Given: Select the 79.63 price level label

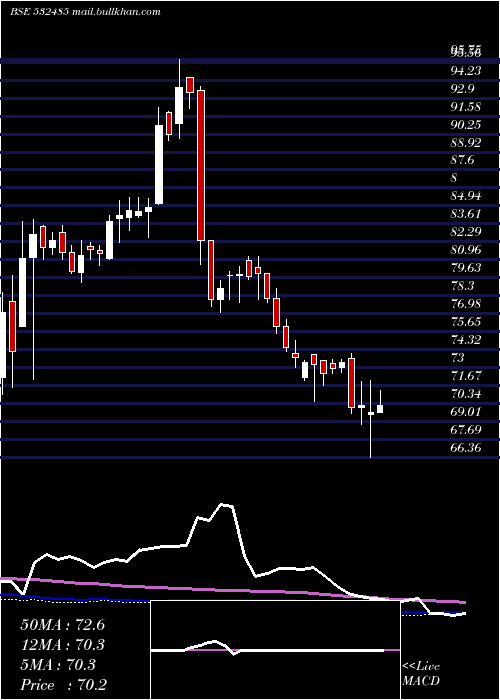Looking at the screenshot, I should 466,267.
